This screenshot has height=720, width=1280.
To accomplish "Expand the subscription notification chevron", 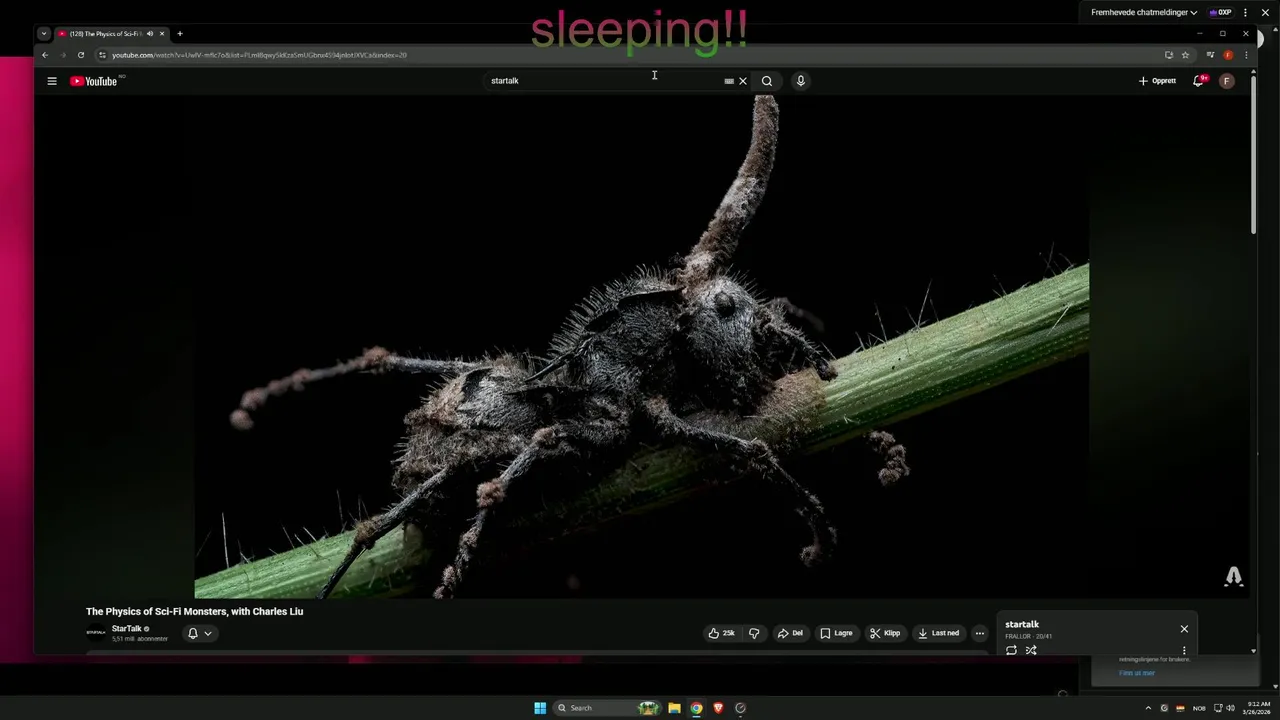I will pos(208,633).
